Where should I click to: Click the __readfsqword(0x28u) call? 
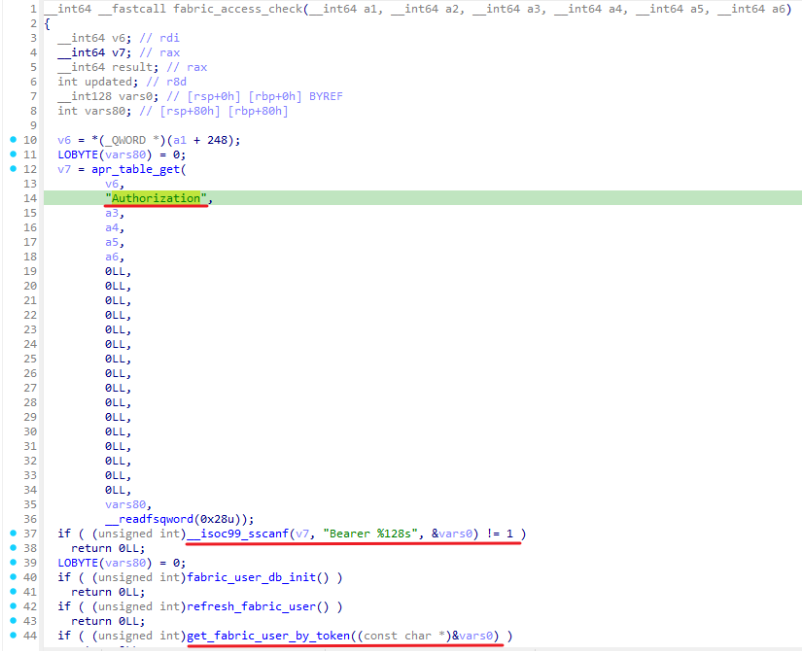(176, 519)
